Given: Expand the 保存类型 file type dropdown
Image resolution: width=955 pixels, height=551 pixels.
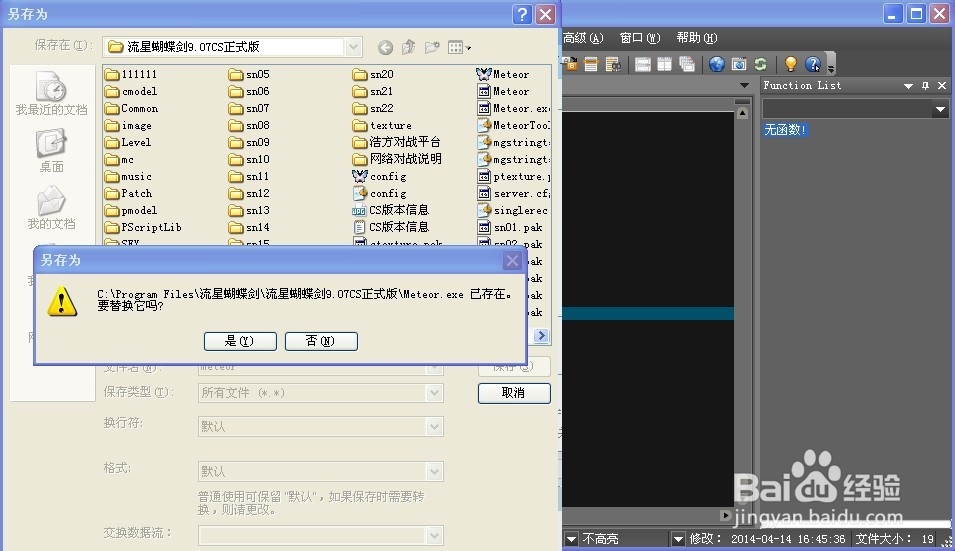Looking at the screenshot, I should 434,393.
